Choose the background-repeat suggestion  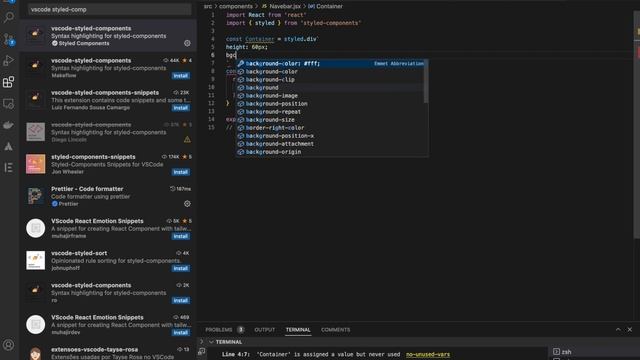tap(331, 112)
